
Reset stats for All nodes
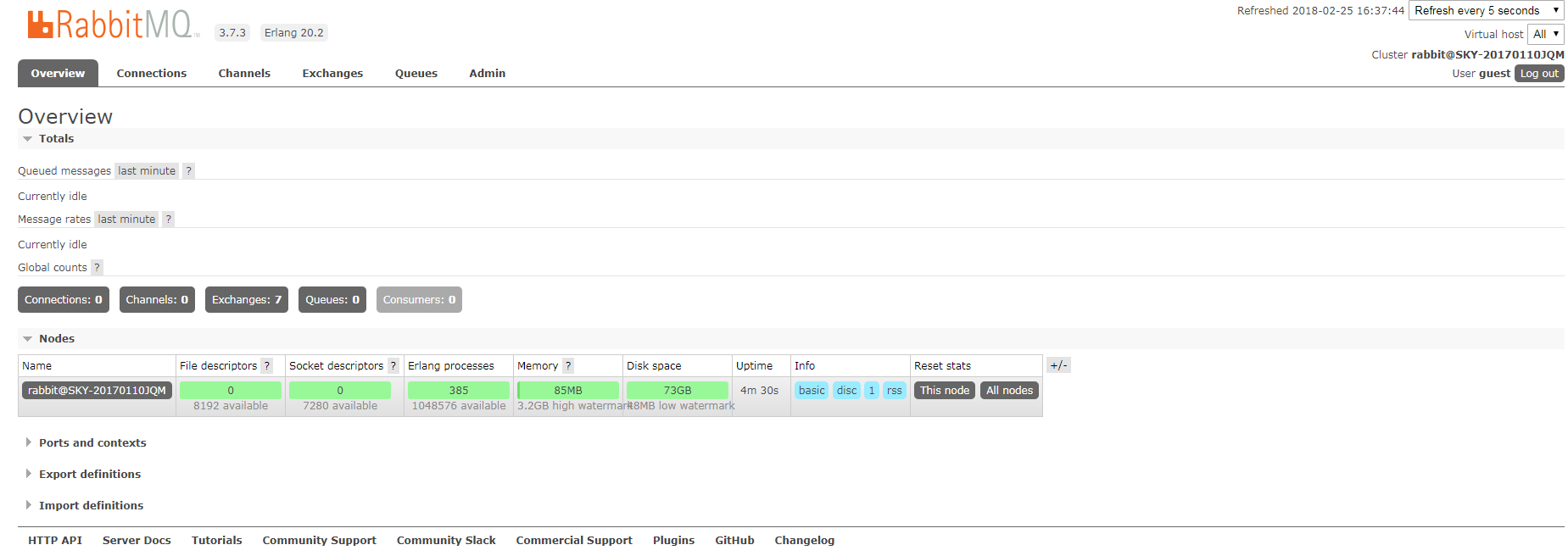[1009, 391]
